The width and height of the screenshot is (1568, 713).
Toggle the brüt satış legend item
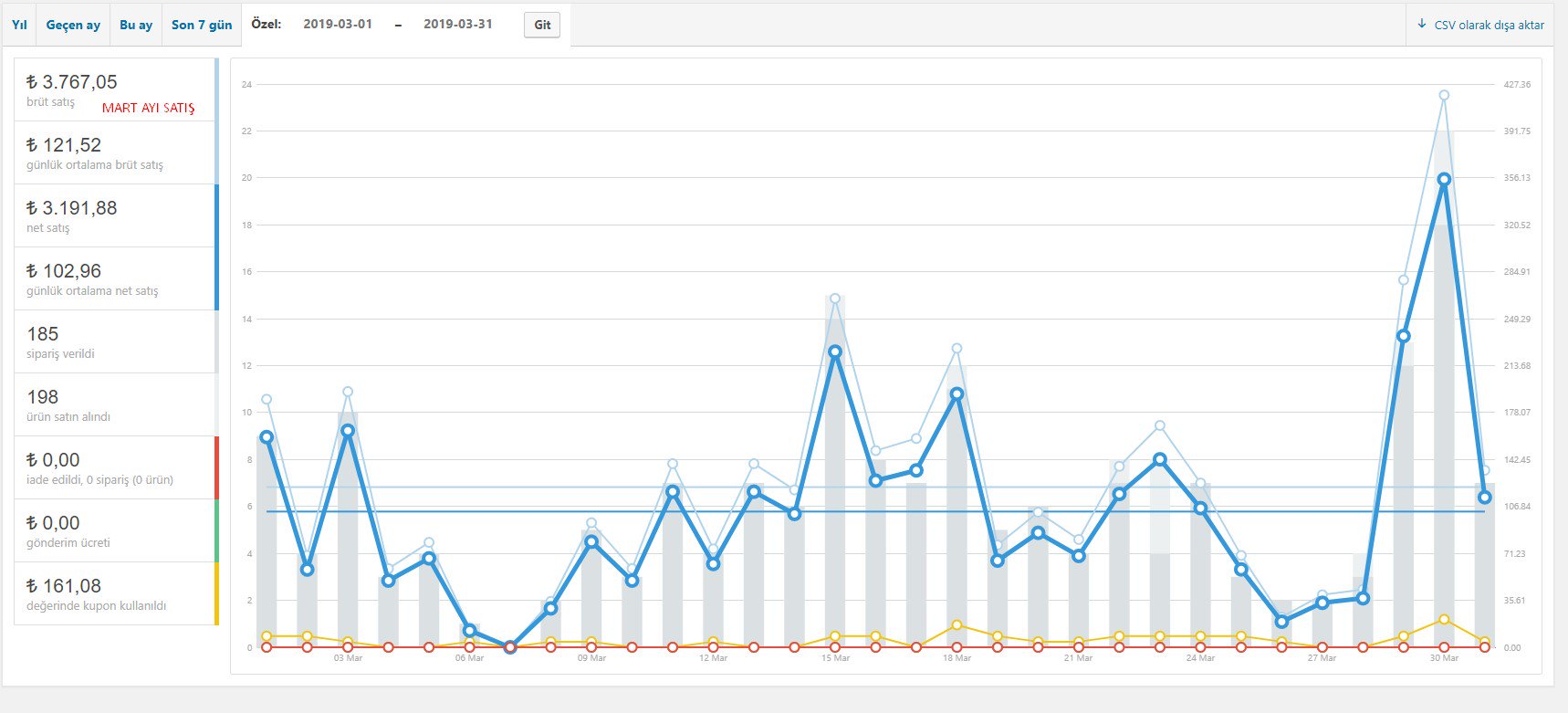[x=116, y=89]
